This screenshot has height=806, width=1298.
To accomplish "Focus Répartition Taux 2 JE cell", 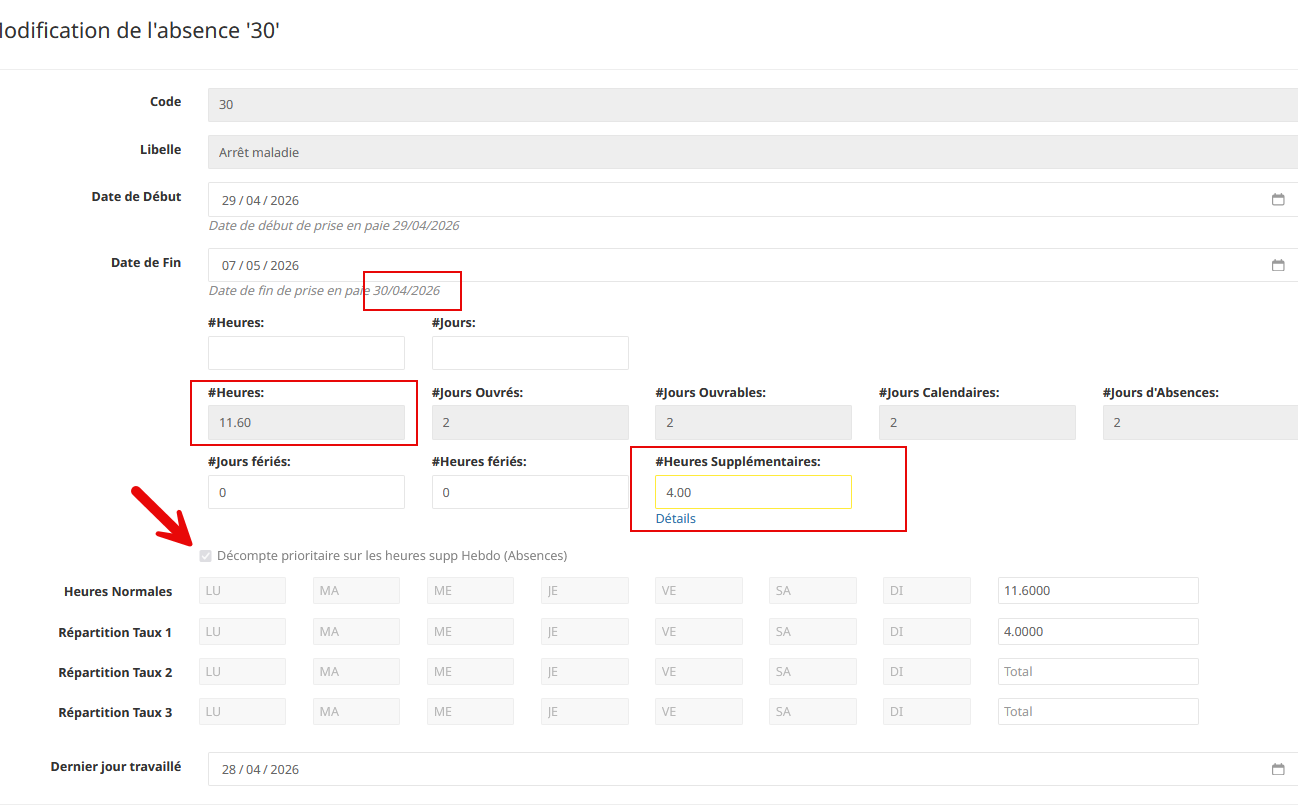I will coord(585,672).
